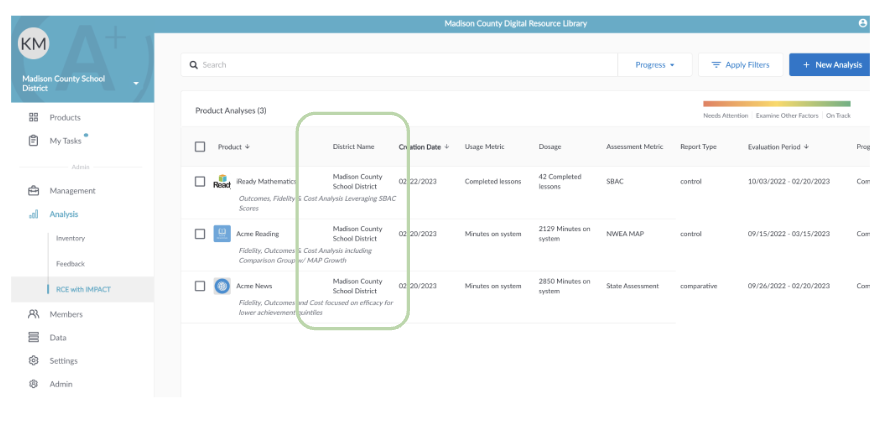This screenshot has width=886, height=422.
Task: Open the Progress dropdown
Action: [x=655, y=65]
